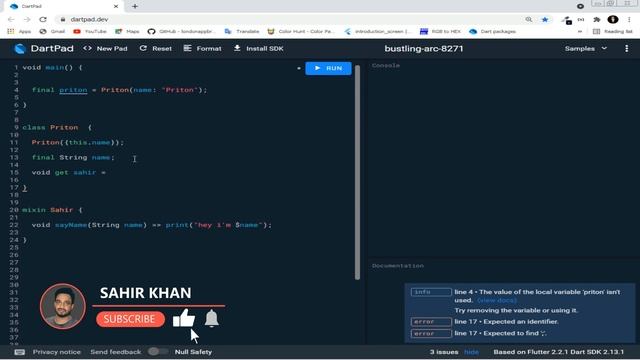
Task: Open the Samples dropdown
Action: coord(586,49)
